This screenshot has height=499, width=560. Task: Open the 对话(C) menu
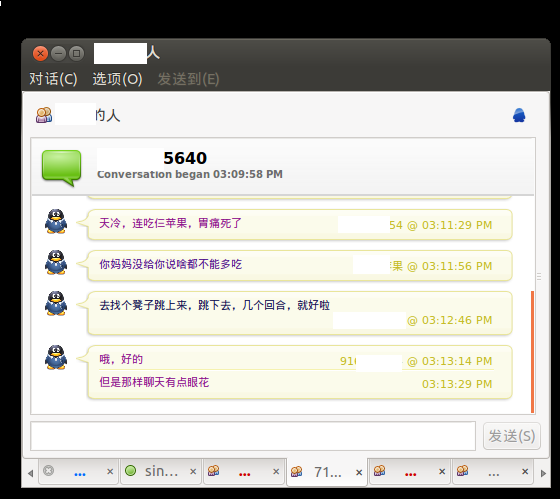(x=53, y=79)
